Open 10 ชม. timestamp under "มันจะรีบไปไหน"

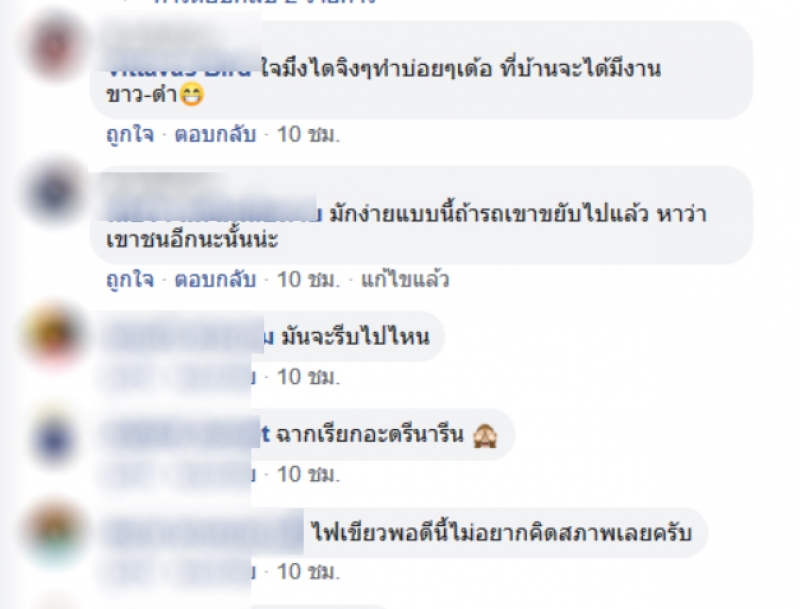pyautogui.click(x=308, y=377)
